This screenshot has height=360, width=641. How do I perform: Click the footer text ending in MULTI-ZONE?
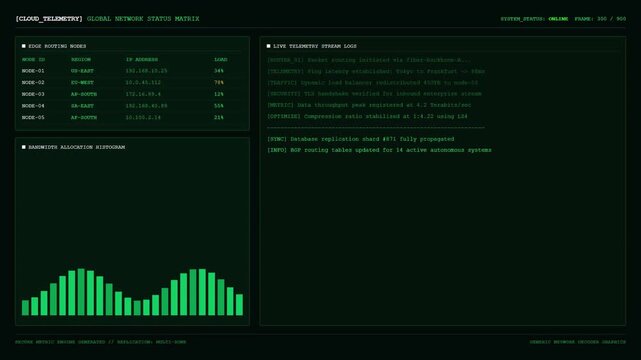tap(101, 342)
